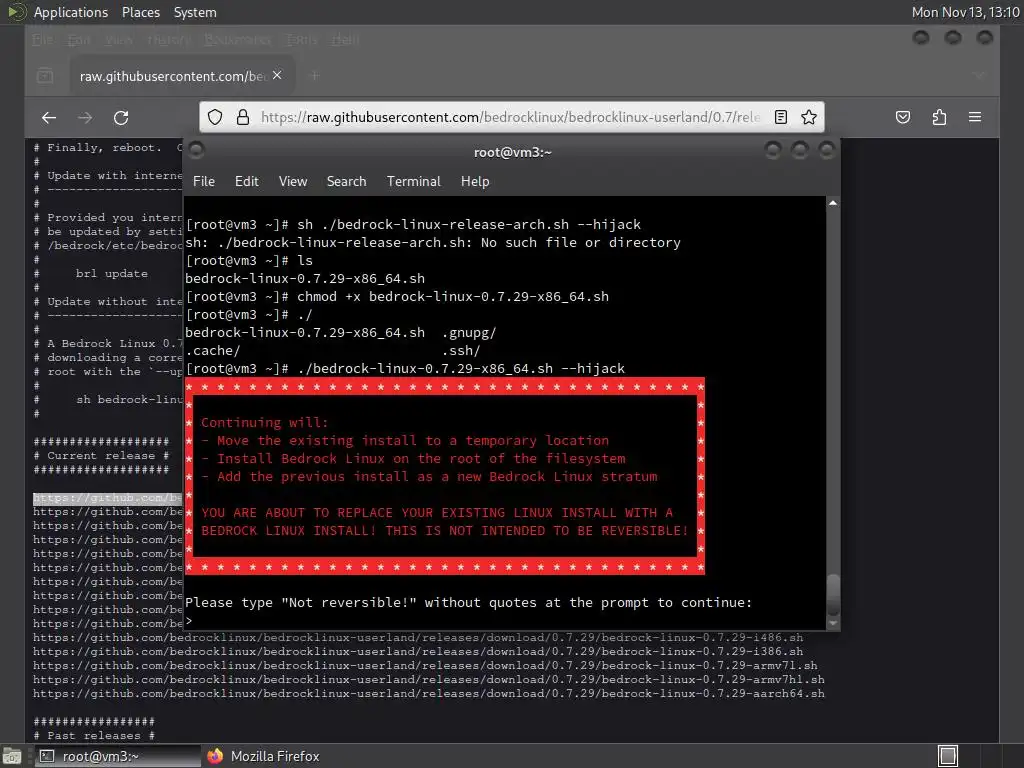Click the clock Mon Nov 13, 13:10
Image resolution: width=1024 pixels, height=768 pixels.
pos(965,12)
